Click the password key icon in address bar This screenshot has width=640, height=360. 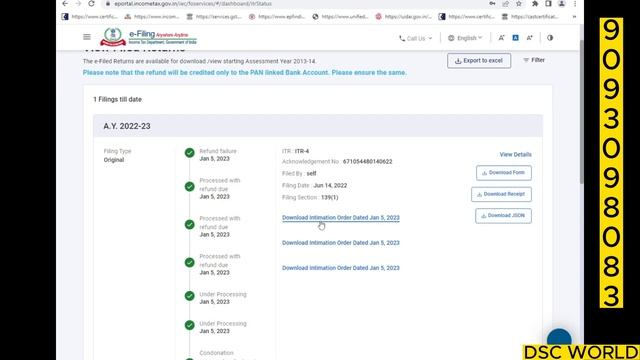[492, 4]
